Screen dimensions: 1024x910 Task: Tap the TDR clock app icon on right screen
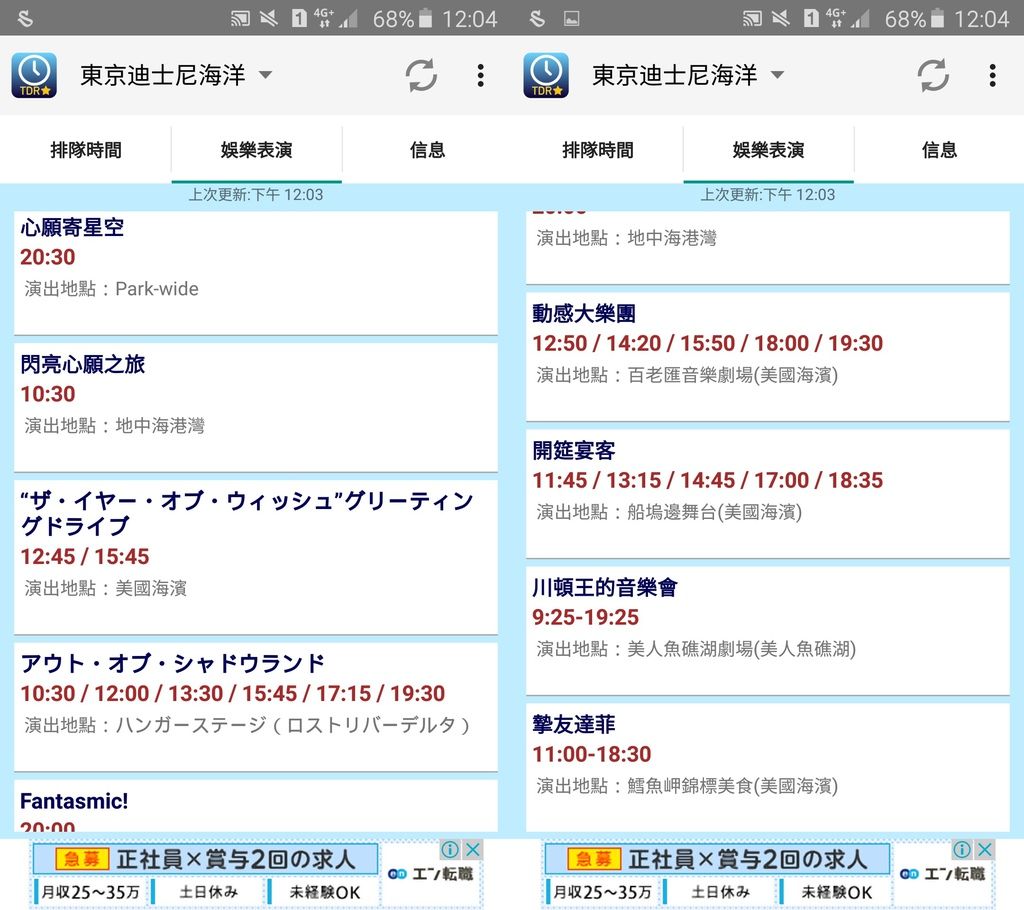pos(546,76)
